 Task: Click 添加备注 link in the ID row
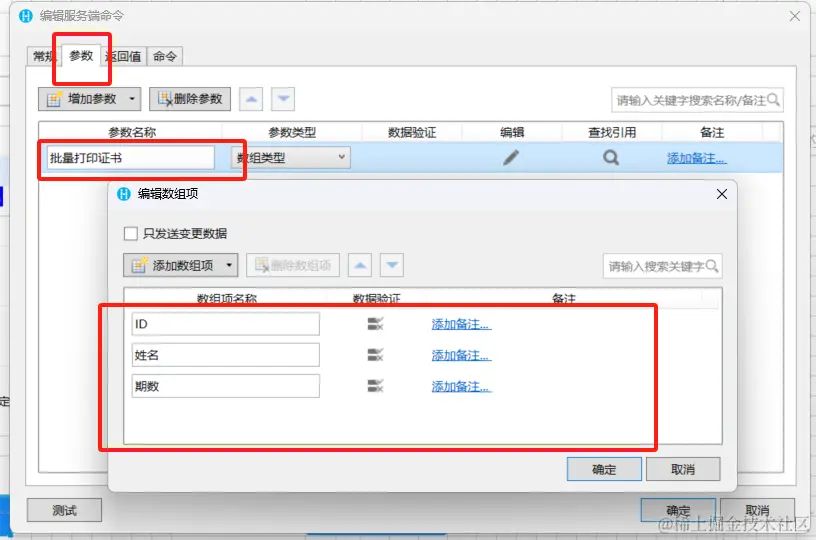(461, 325)
